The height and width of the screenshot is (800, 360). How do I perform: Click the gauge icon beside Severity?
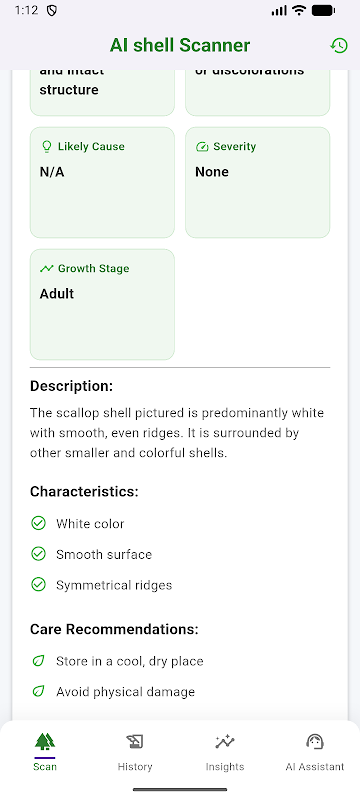coord(202,147)
